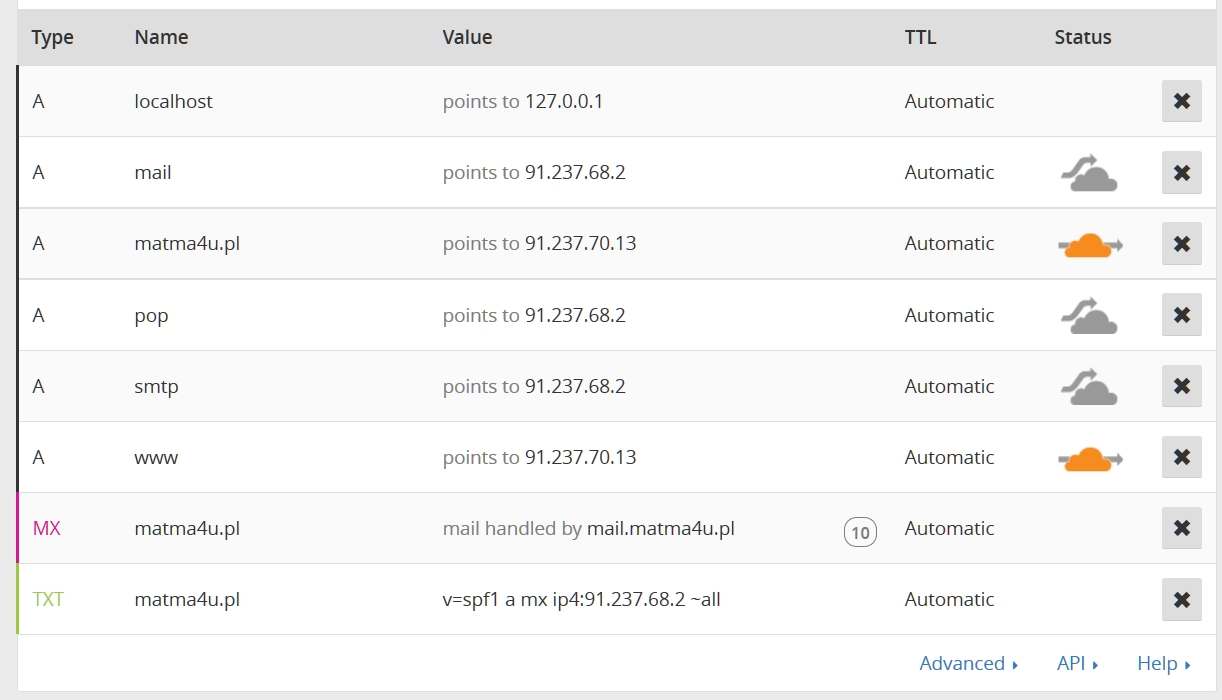
Task: Remove the pop A record
Action: tap(1181, 315)
